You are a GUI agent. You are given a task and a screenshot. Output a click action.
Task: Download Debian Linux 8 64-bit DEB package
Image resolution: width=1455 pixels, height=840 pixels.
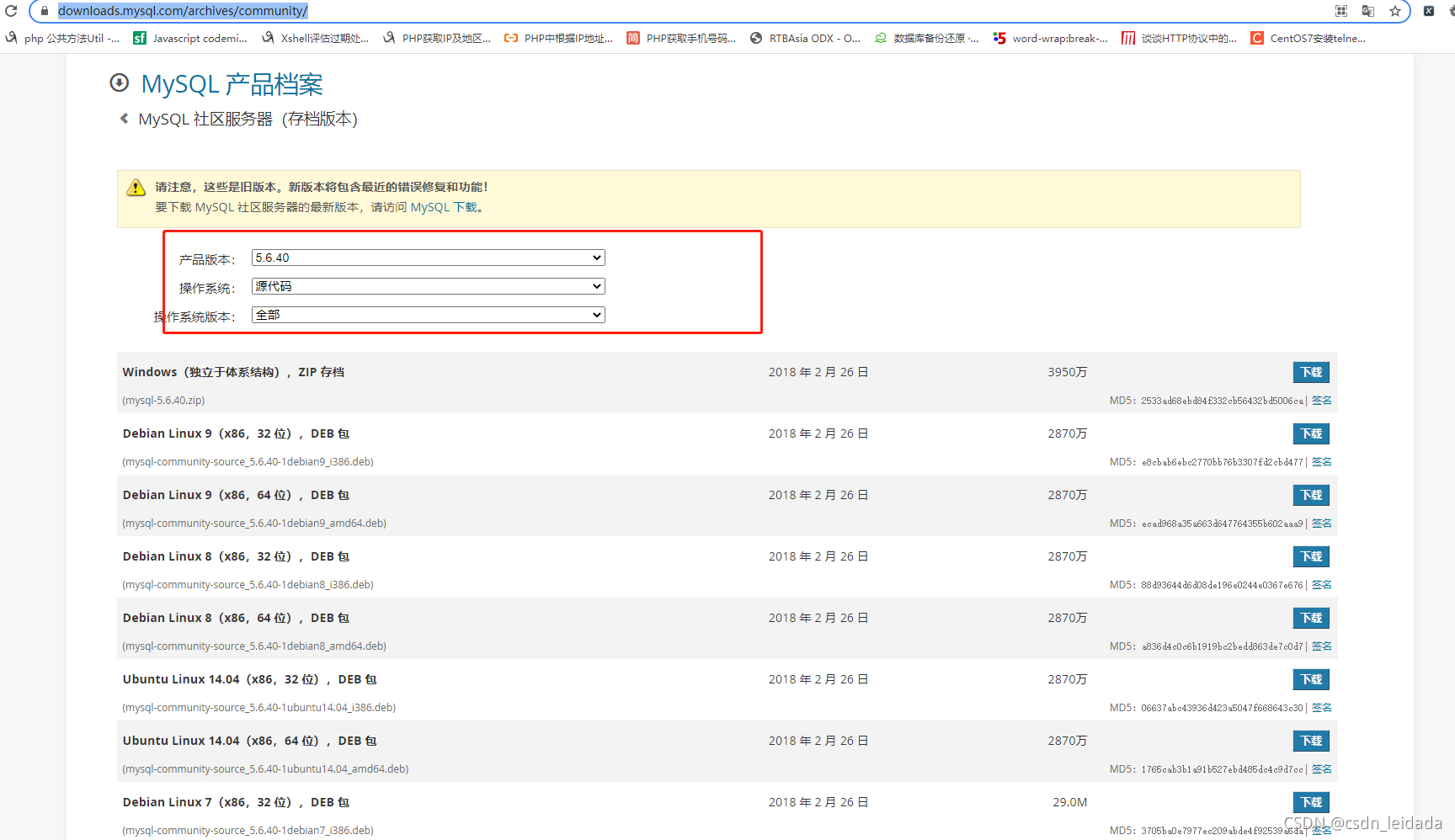(x=1311, y=618)
